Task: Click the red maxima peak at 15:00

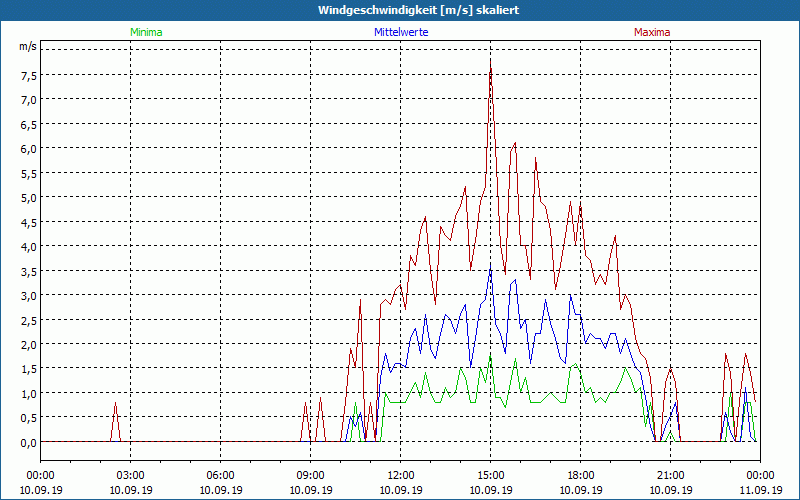Action: [491, 61]
